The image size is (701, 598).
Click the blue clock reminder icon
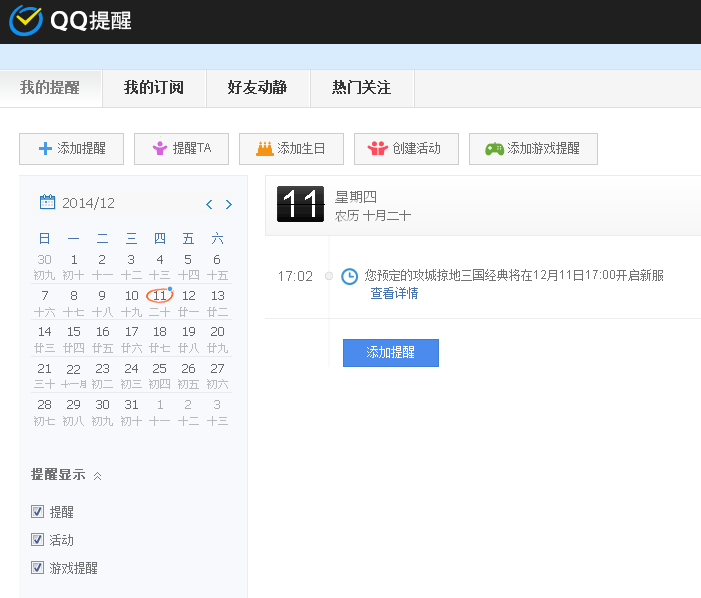coord(349,276)
